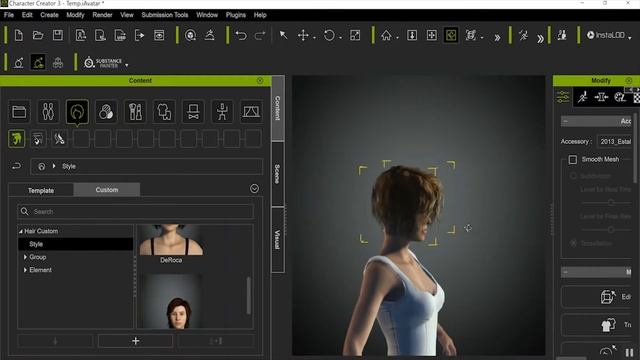
Task: Open the Rotate tool dropdown arrow
Action: pyautogui.click(x=340, y=38)
